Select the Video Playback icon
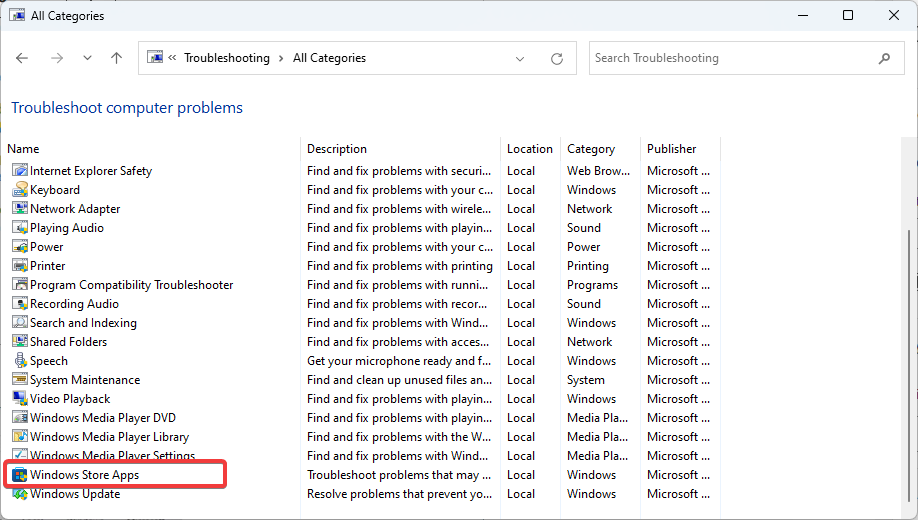The width and height of the screenshot is (918, 520). click(20, 399)
